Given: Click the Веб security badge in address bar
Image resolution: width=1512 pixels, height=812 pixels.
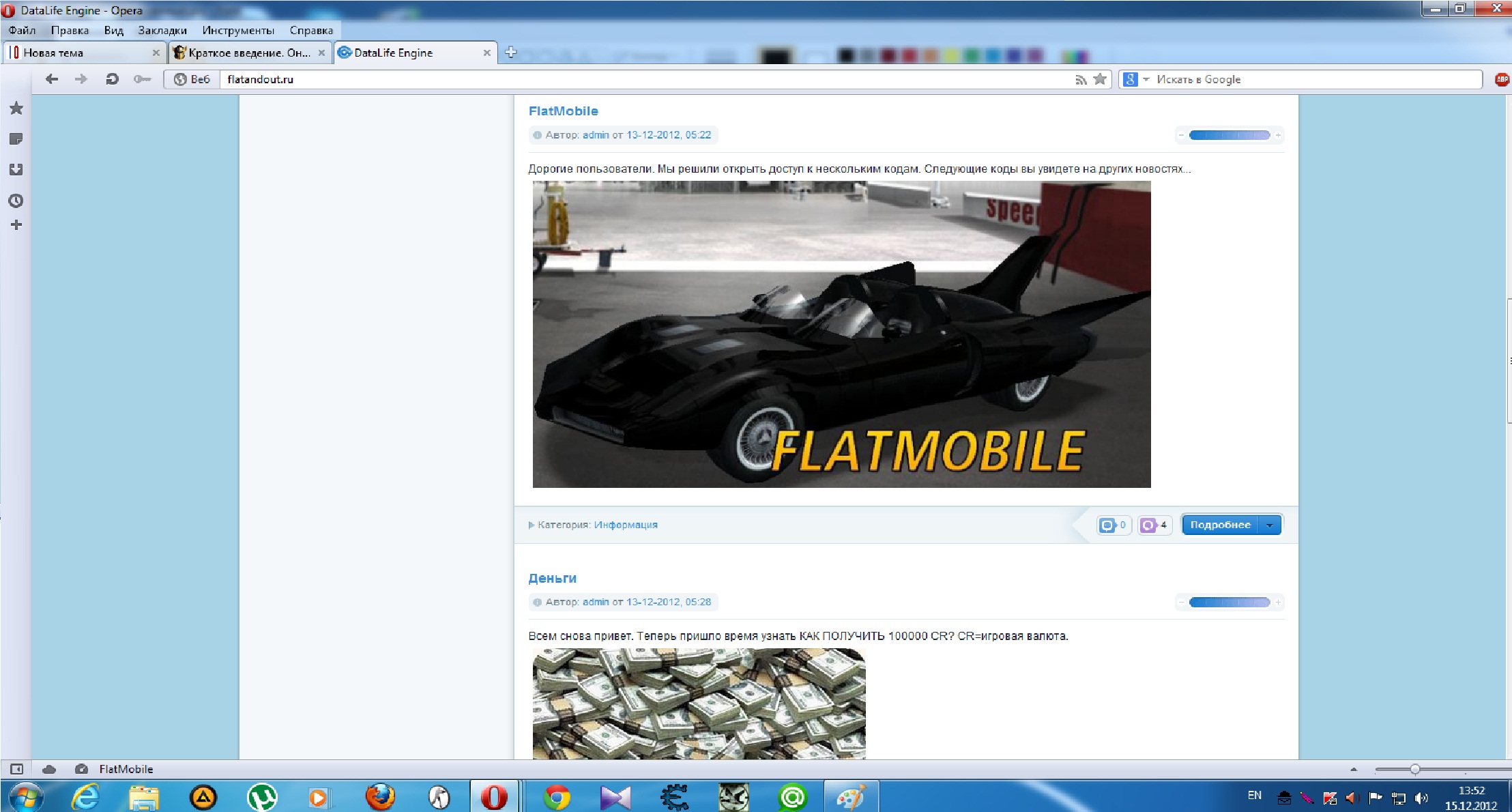Looking at the screenshot, I should tap(192, 79).
